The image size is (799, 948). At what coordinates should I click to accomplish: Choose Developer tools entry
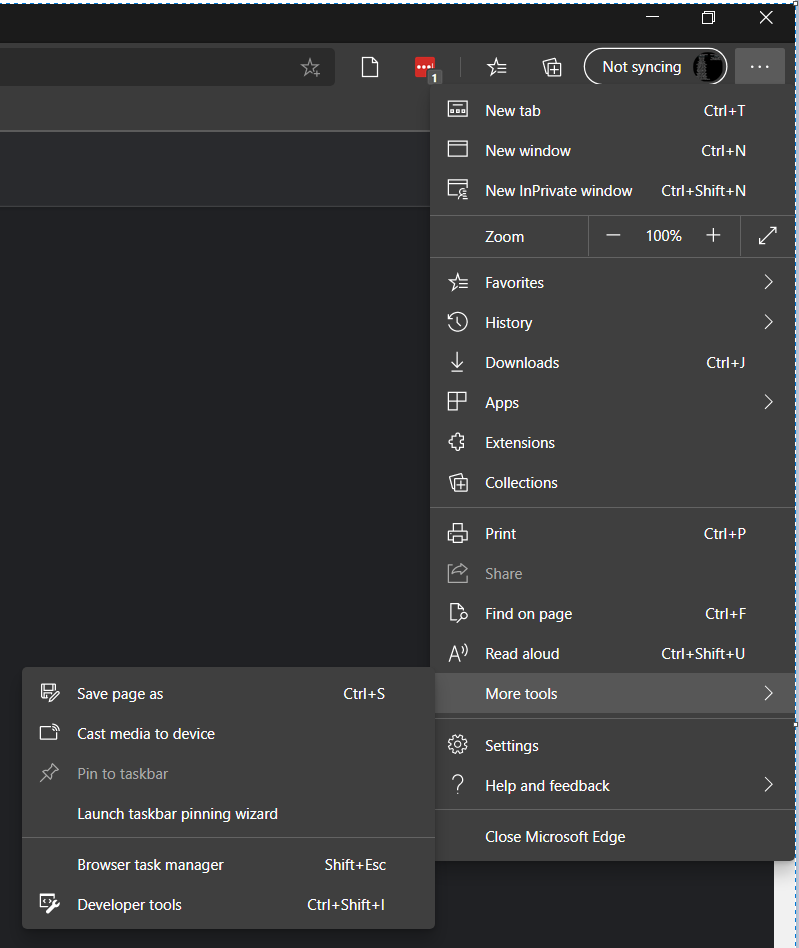click(228, 904)
